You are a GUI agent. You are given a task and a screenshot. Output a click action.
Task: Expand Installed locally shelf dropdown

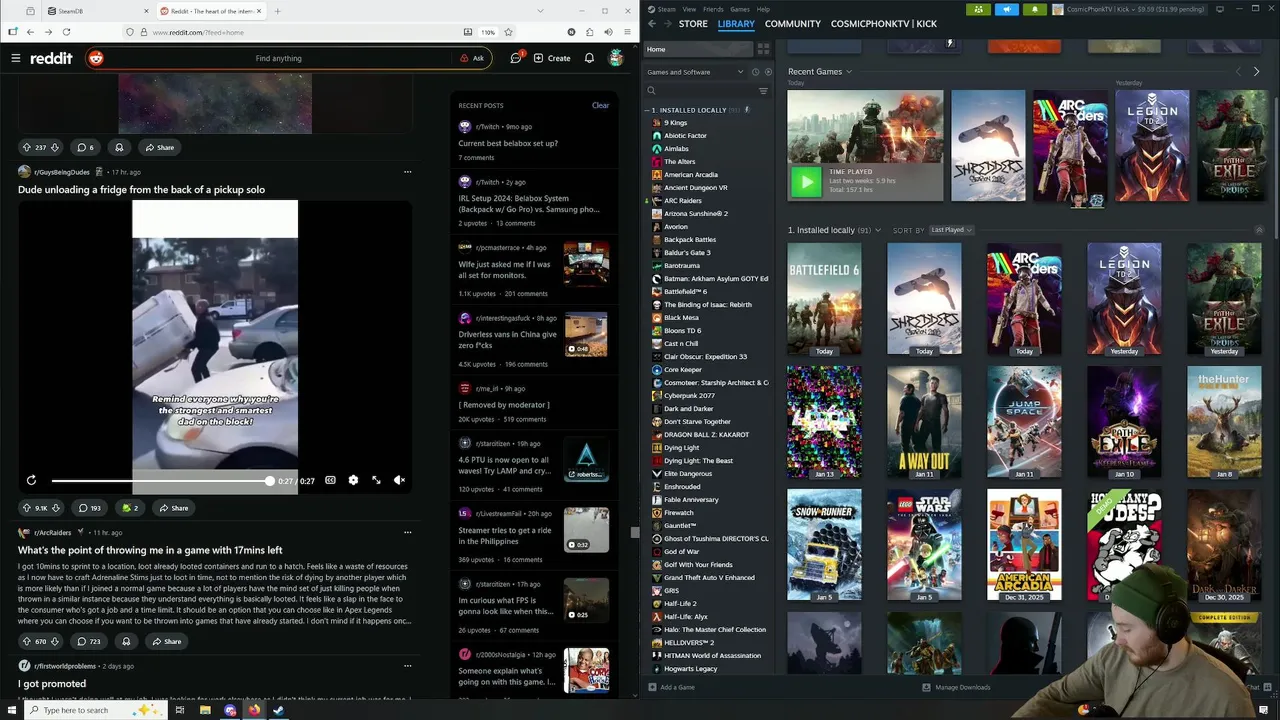point(878,230)
